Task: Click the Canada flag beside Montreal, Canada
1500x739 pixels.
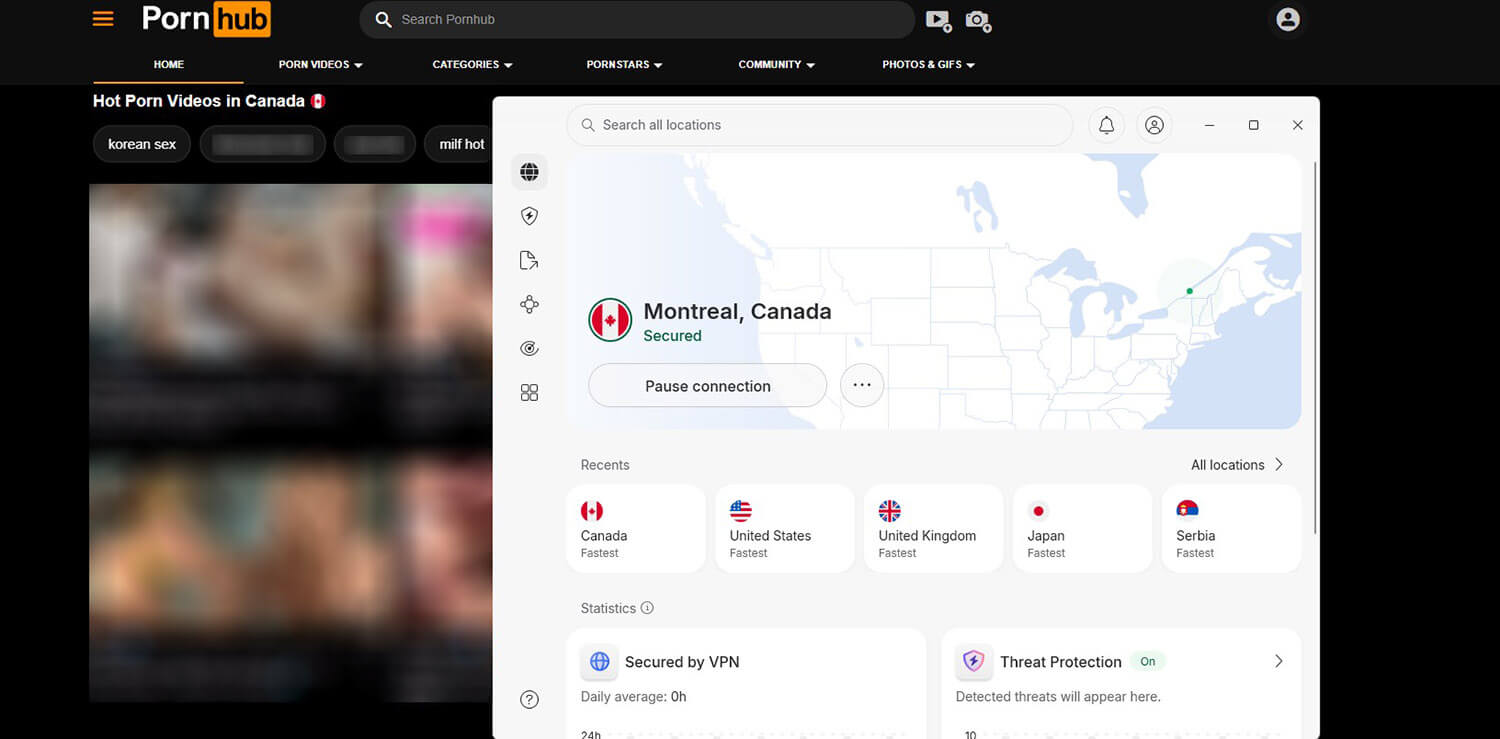Action: (610, 320)
